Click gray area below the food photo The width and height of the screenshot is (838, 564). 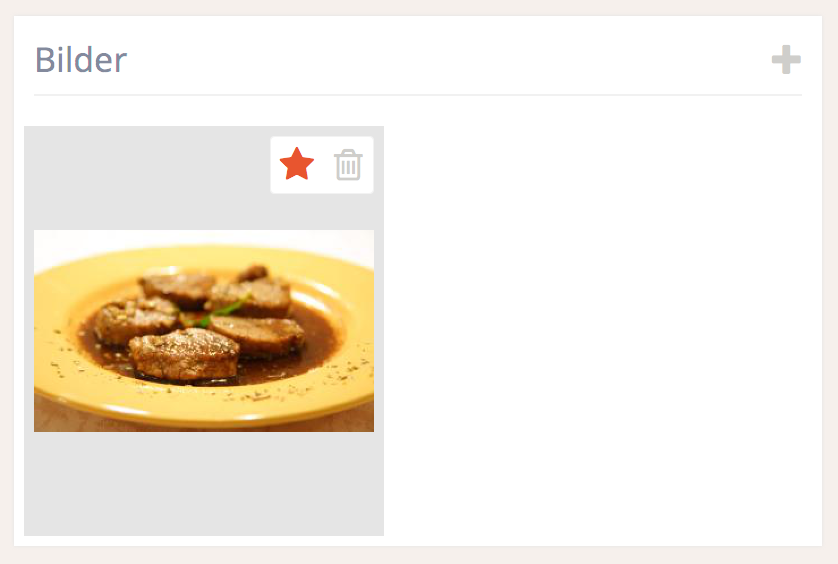tap(204, 484)
